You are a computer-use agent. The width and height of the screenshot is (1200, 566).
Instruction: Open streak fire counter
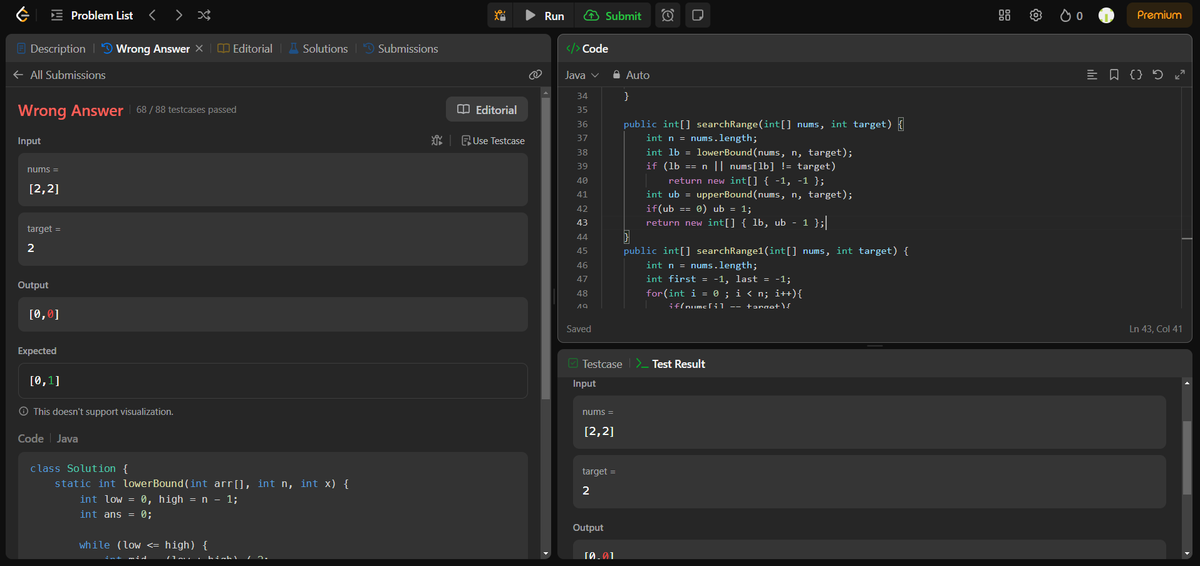(x=1071, y=15)
